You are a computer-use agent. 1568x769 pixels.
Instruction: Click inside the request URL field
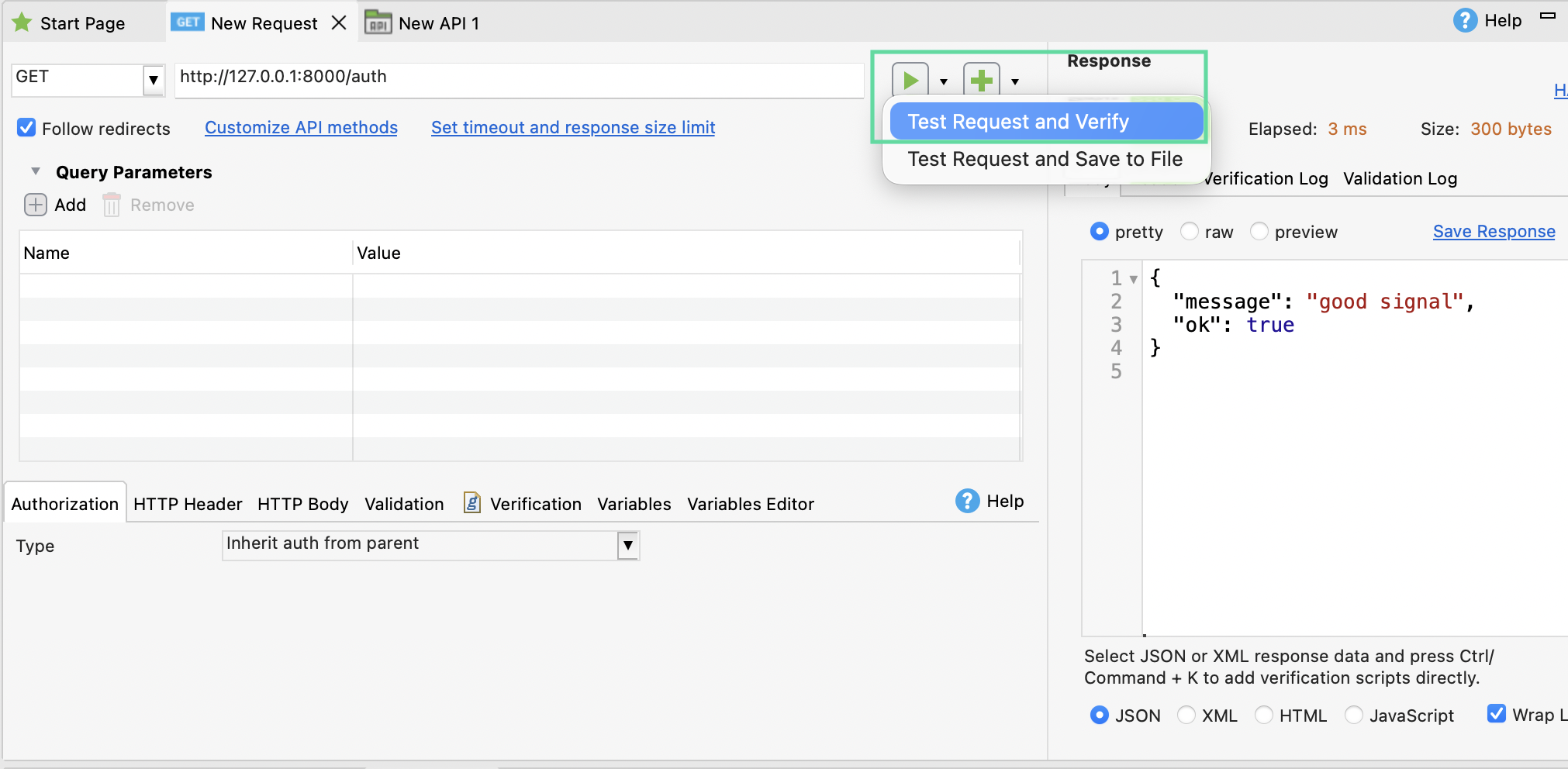pos(518,78)
